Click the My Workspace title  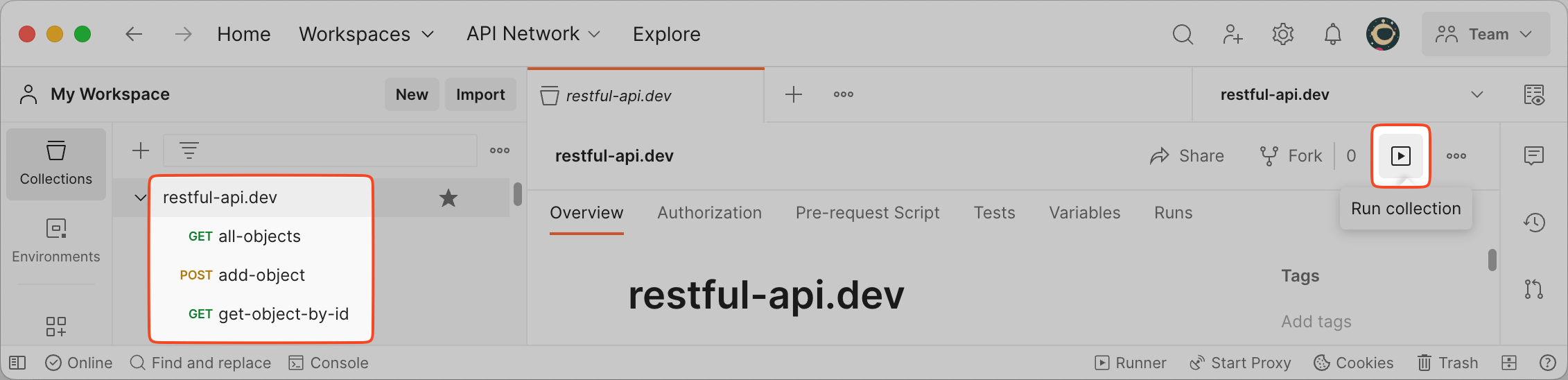(110, 94)
